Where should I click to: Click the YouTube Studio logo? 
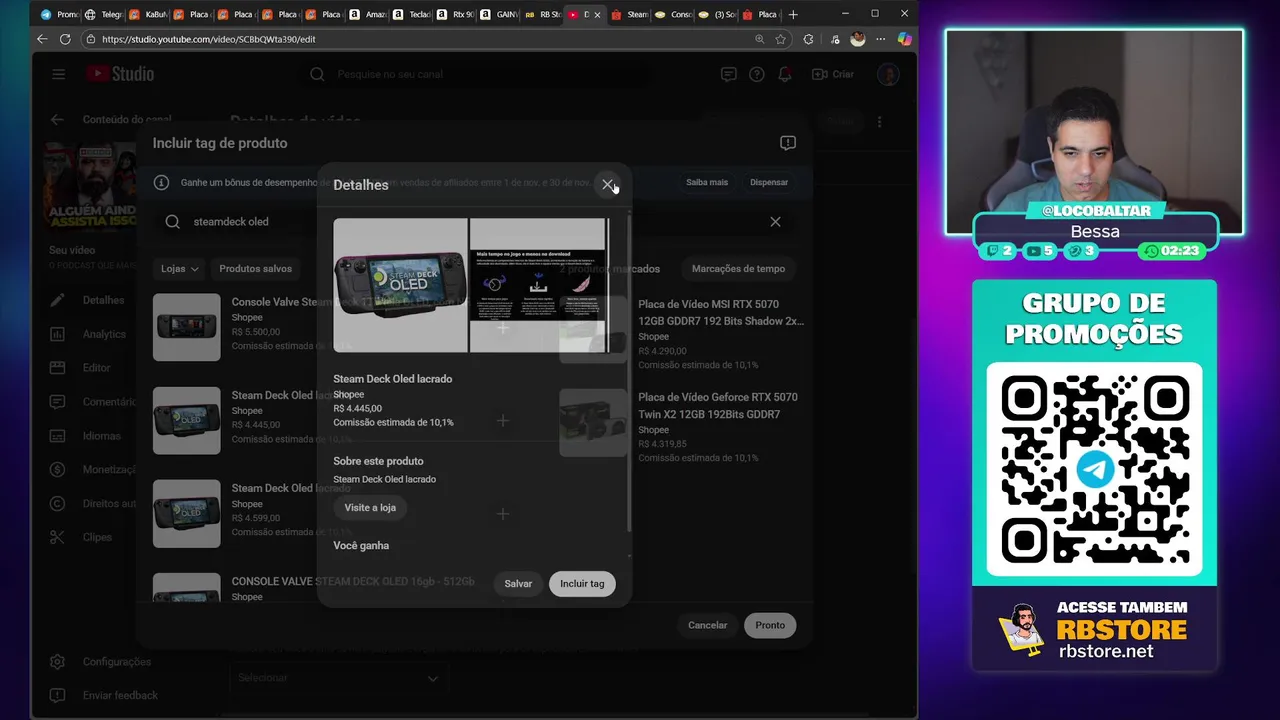[120, 74]
